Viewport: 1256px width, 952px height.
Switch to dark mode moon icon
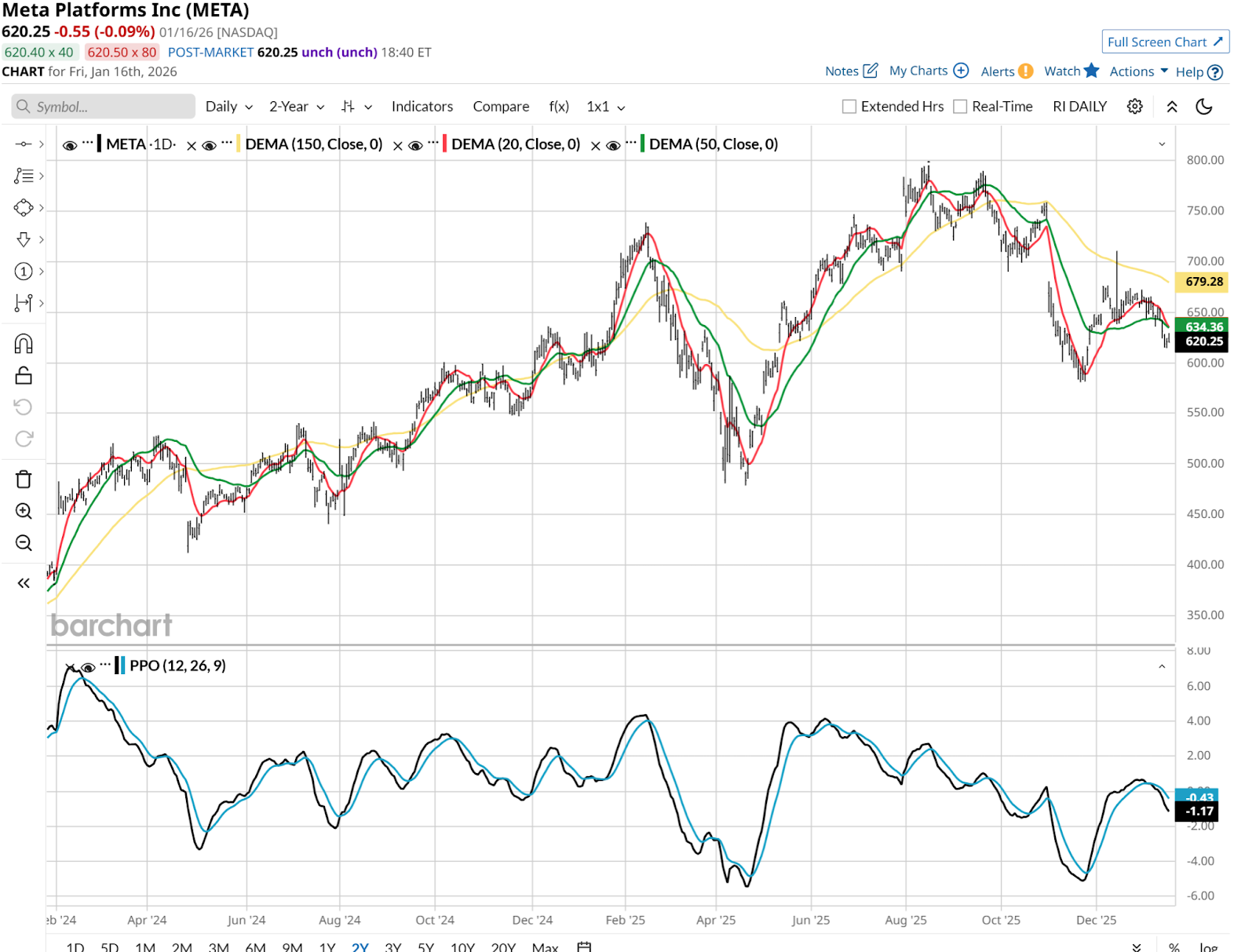[1203, 107]
